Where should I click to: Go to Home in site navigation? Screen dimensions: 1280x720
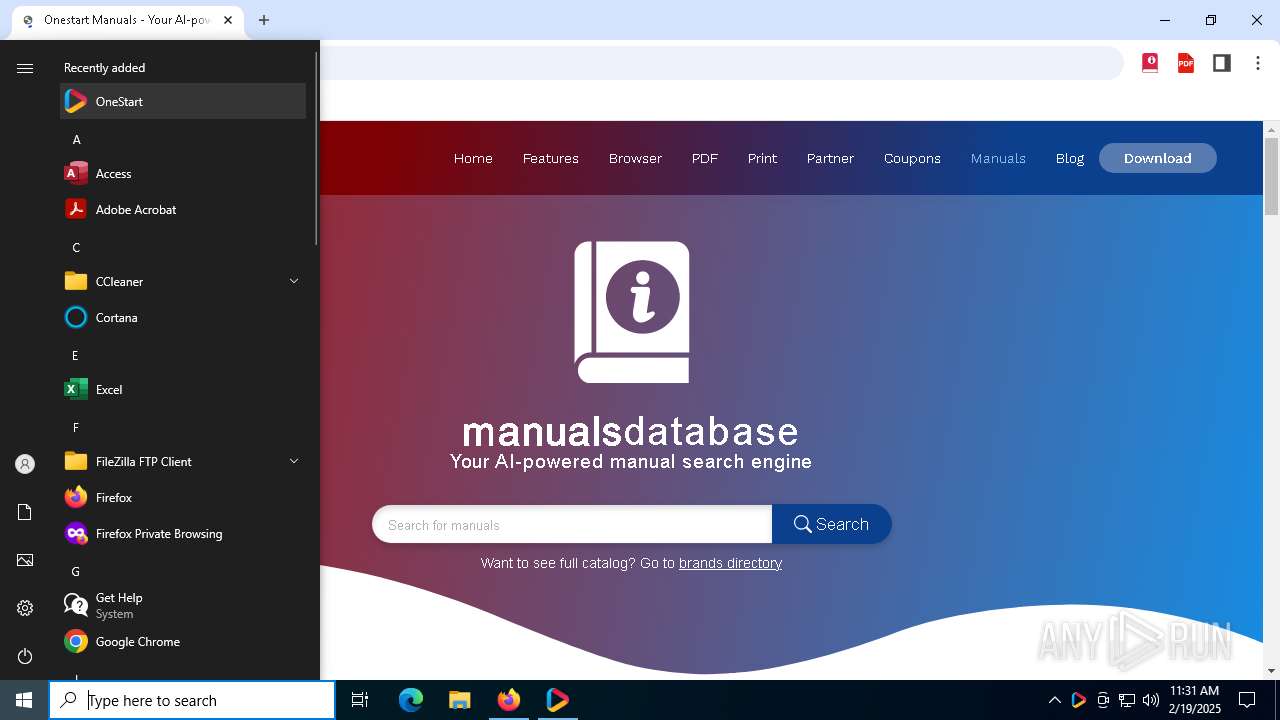coord(473,158)
